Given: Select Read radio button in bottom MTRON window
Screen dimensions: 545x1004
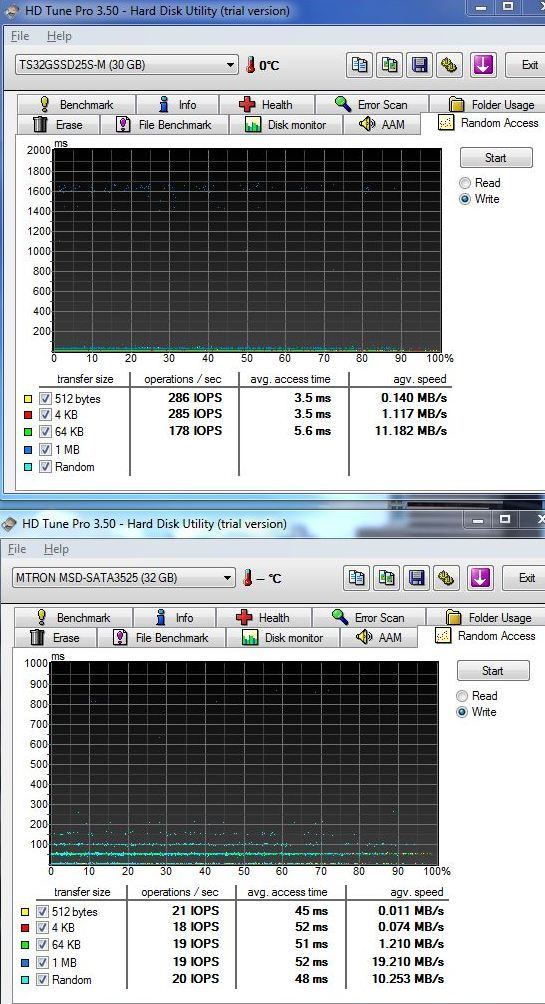Looking at the screenshot, I should [462, 696].
